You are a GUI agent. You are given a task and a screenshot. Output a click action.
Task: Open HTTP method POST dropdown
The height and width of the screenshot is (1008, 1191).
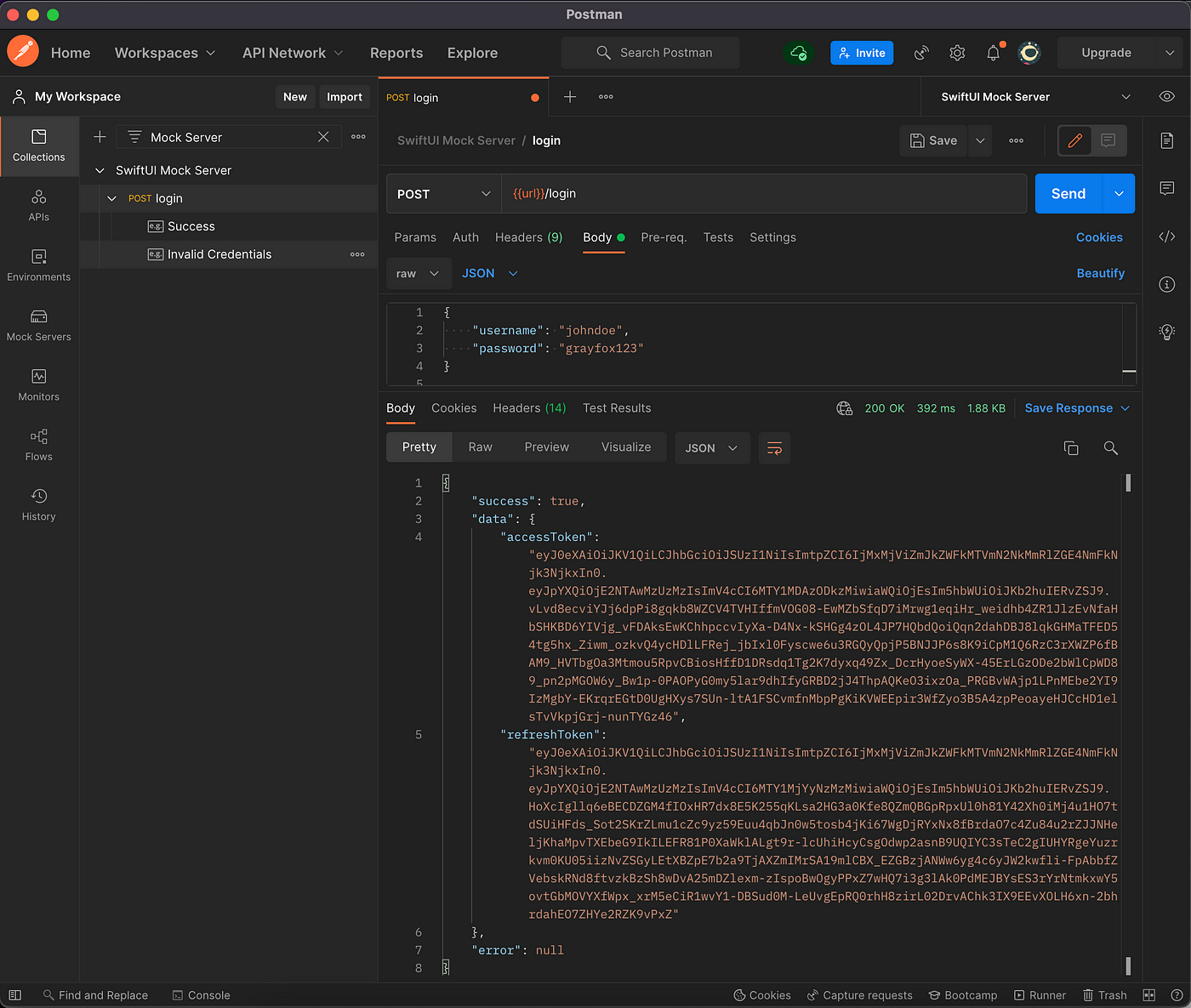tap(443, 194)
